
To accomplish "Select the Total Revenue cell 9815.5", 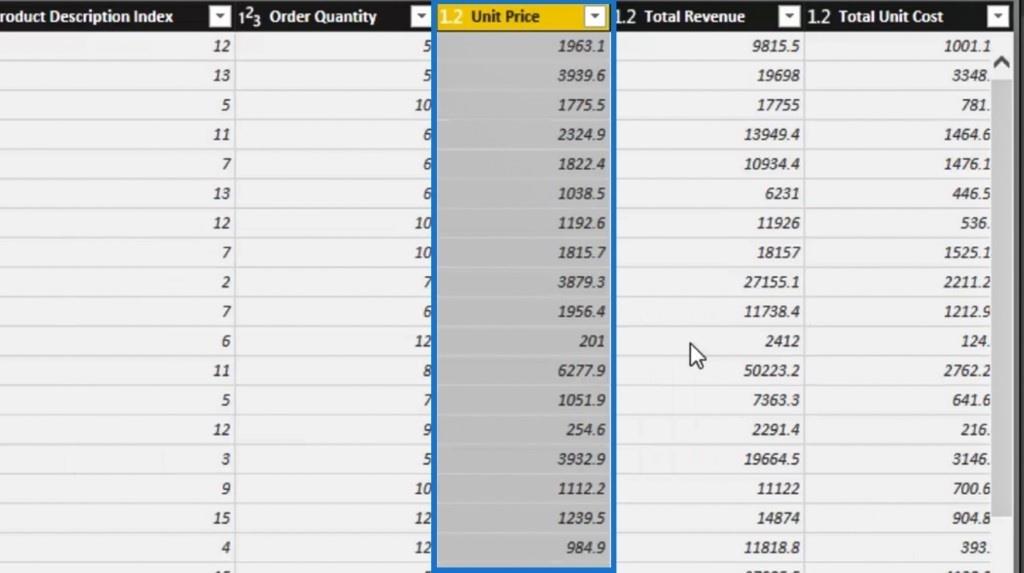I will coord(710,46).
